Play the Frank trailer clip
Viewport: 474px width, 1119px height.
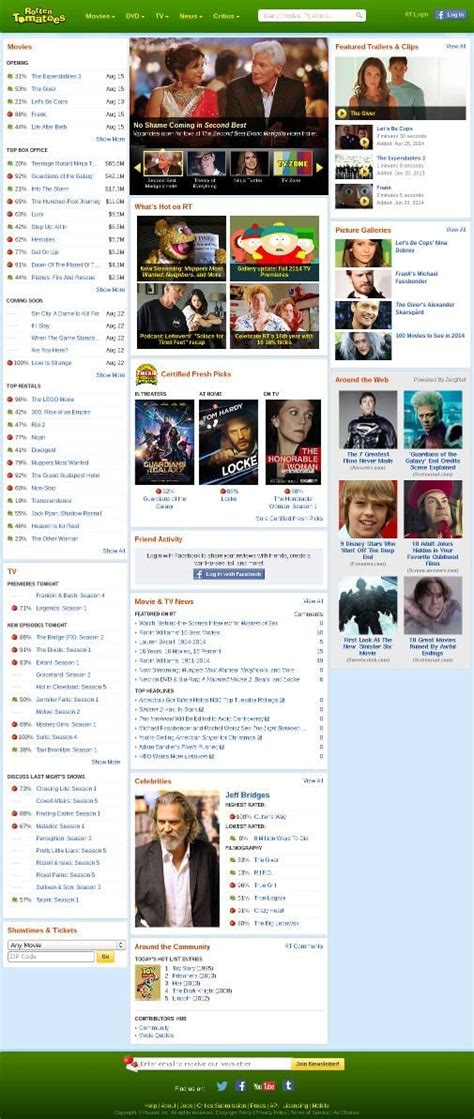point(365,201)
